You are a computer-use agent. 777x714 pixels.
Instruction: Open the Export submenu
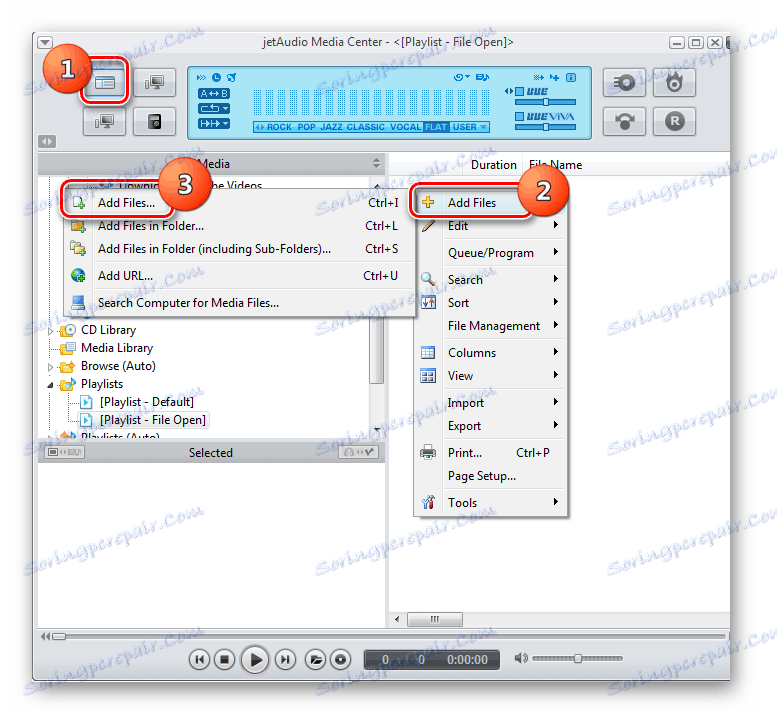point(490,426)
